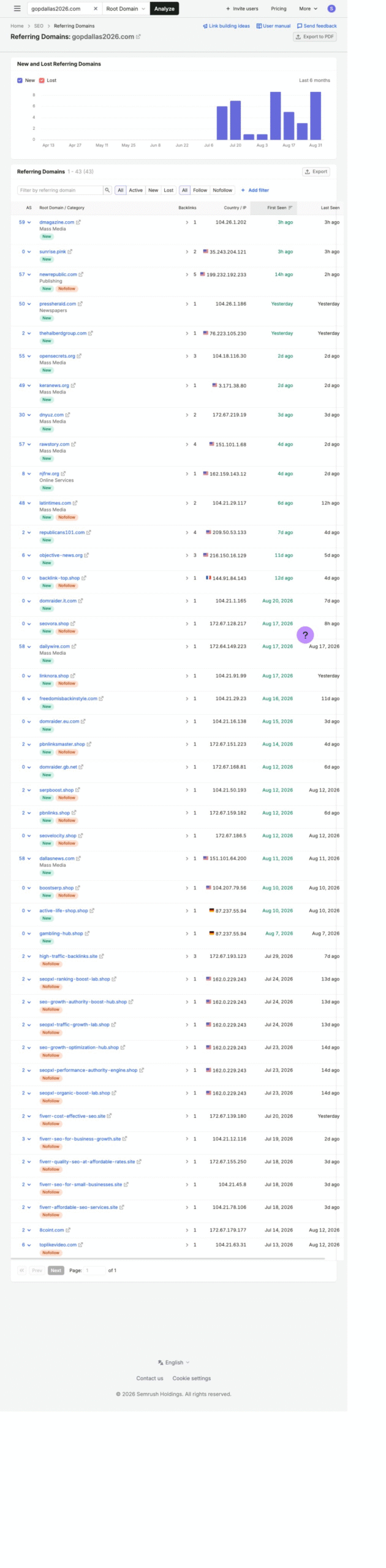Open the hamburger menu icon
Screen dimensions: 386x1568
click(x=17, y=9)
